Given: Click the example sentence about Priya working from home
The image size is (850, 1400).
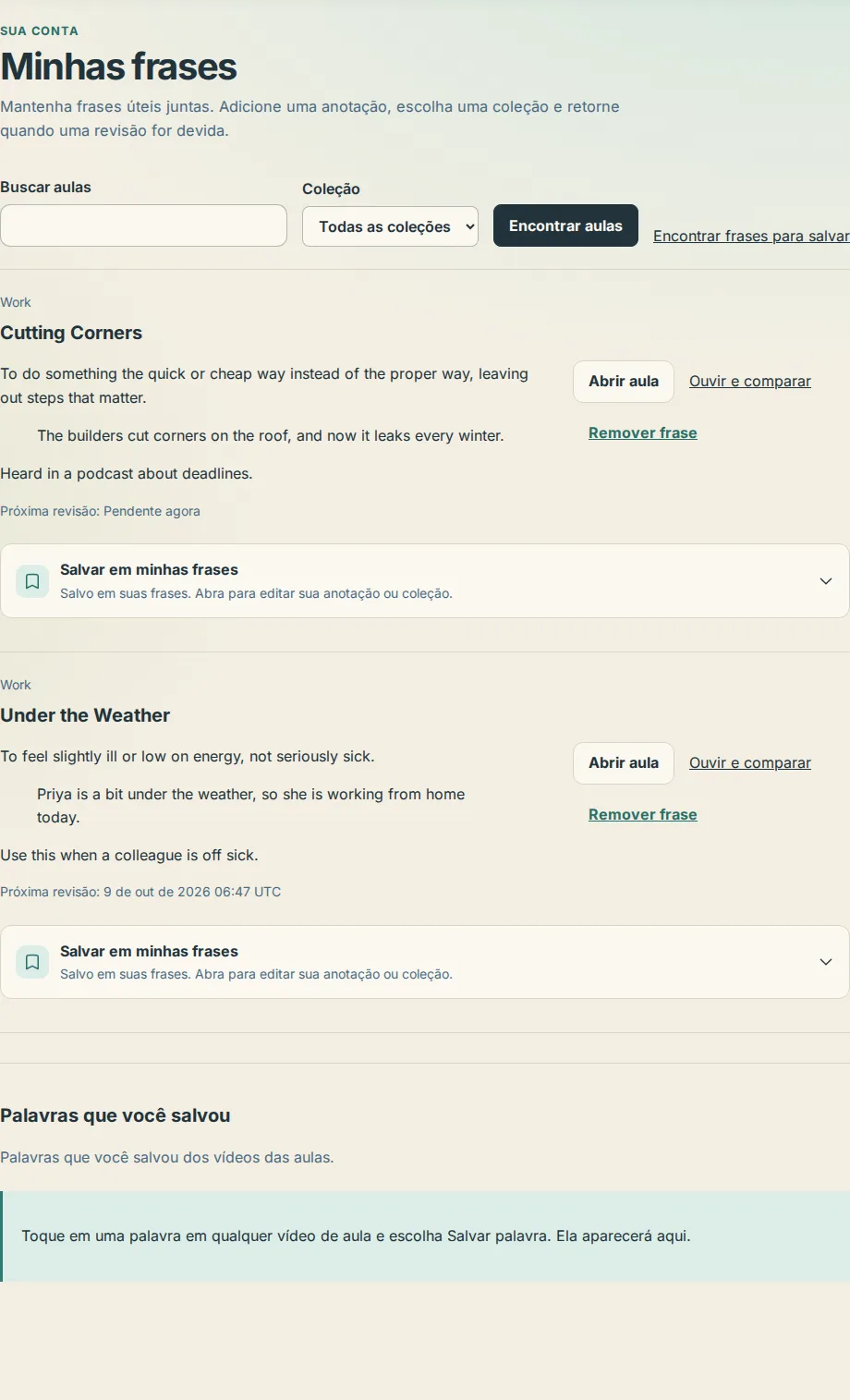Looking at the screenshot, I should point(251,806).
